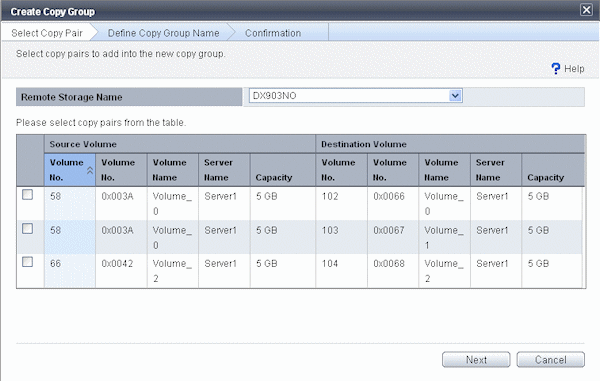Open Help via the question mark icon
The width and height of the screenshot is (600, 381).
556,68
